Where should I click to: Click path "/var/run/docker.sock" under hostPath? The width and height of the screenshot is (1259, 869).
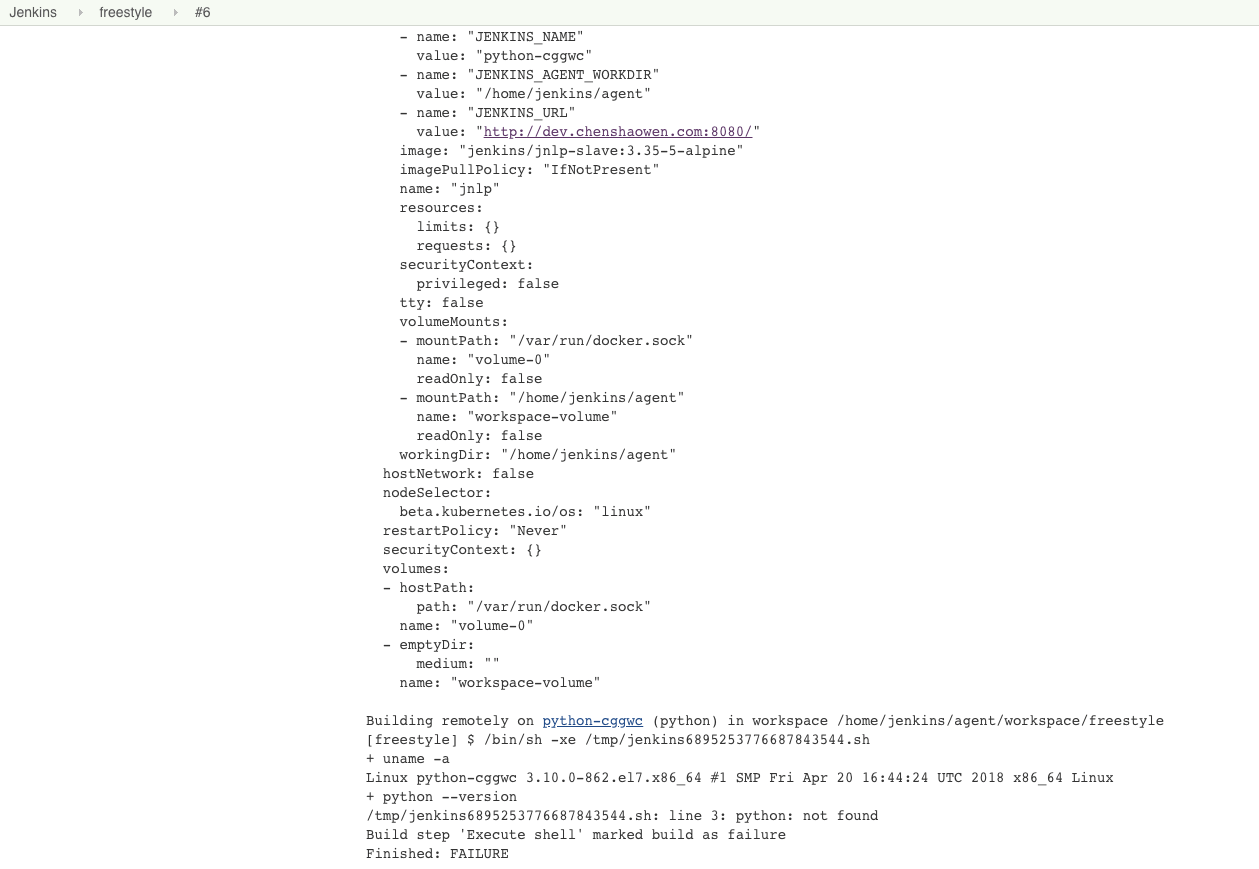coord(533,606)
